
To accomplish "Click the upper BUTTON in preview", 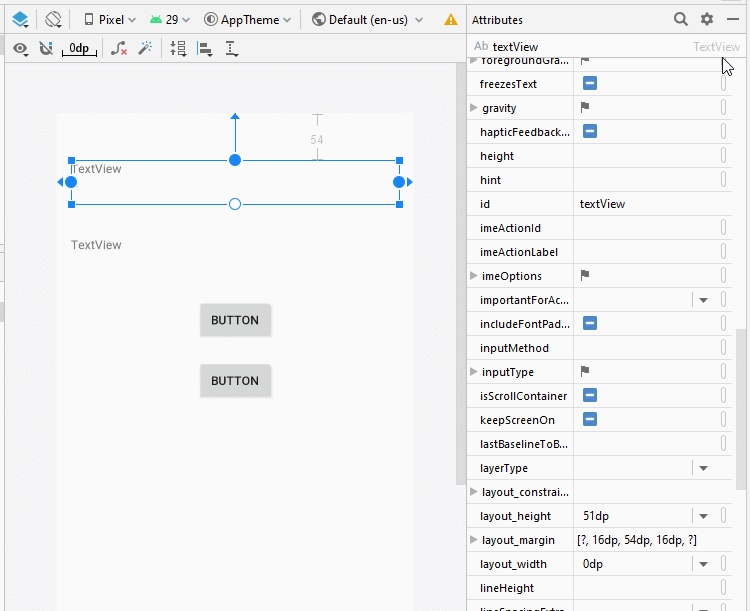I will coord(235,320).
